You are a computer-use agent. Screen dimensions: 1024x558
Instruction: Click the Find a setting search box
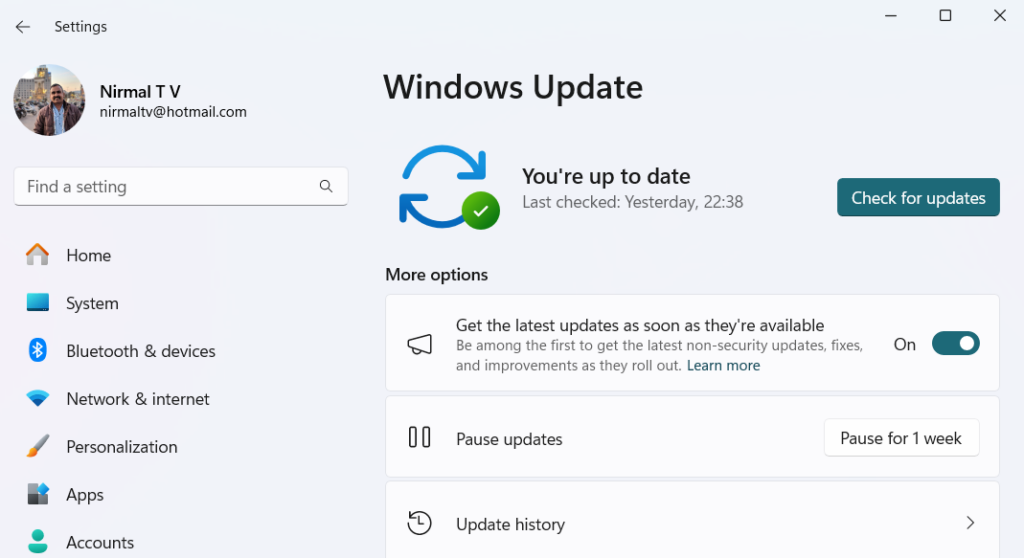pos(181,186)
